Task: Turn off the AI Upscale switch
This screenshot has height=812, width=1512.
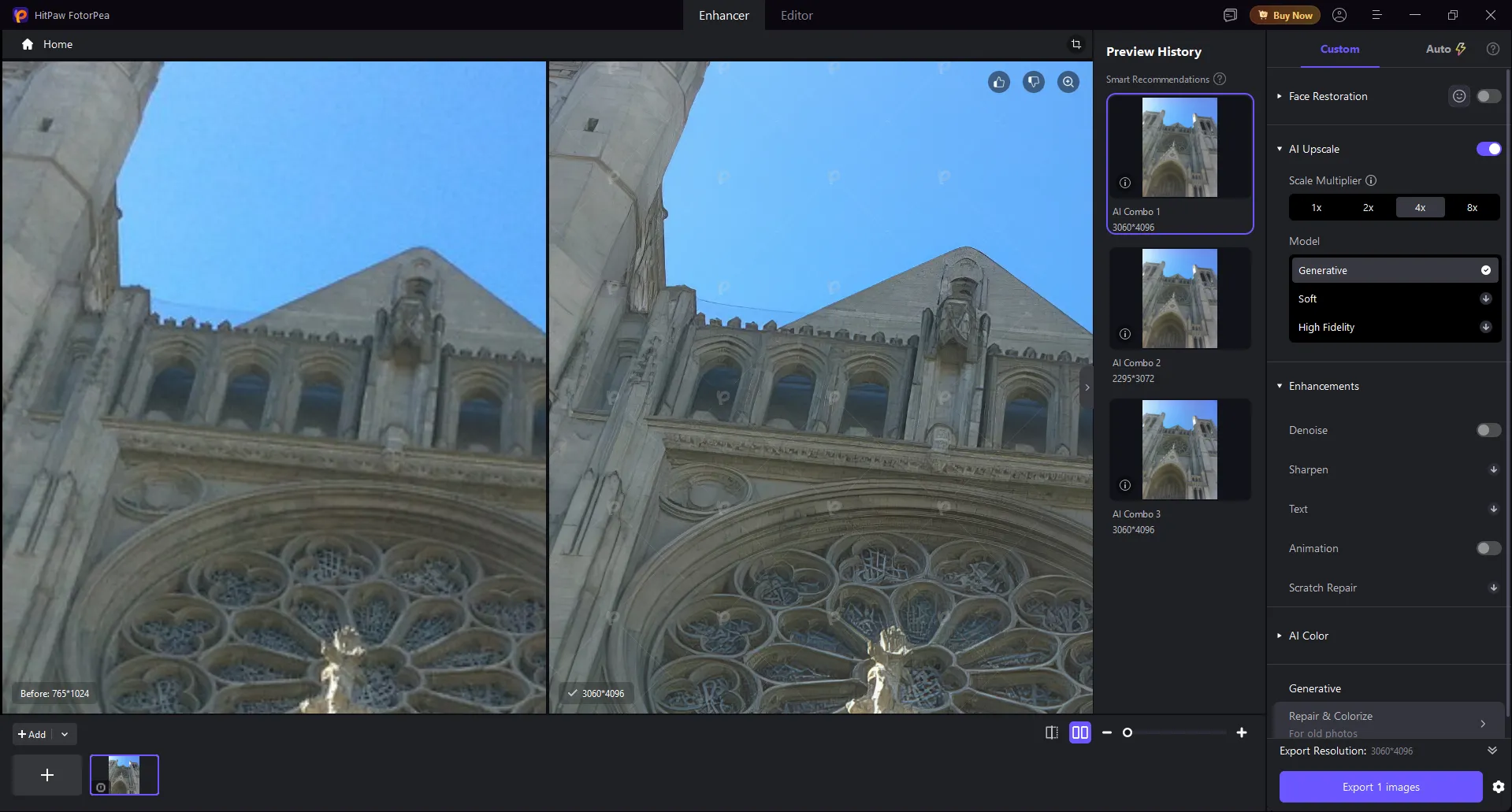Action: [1488, 149]
